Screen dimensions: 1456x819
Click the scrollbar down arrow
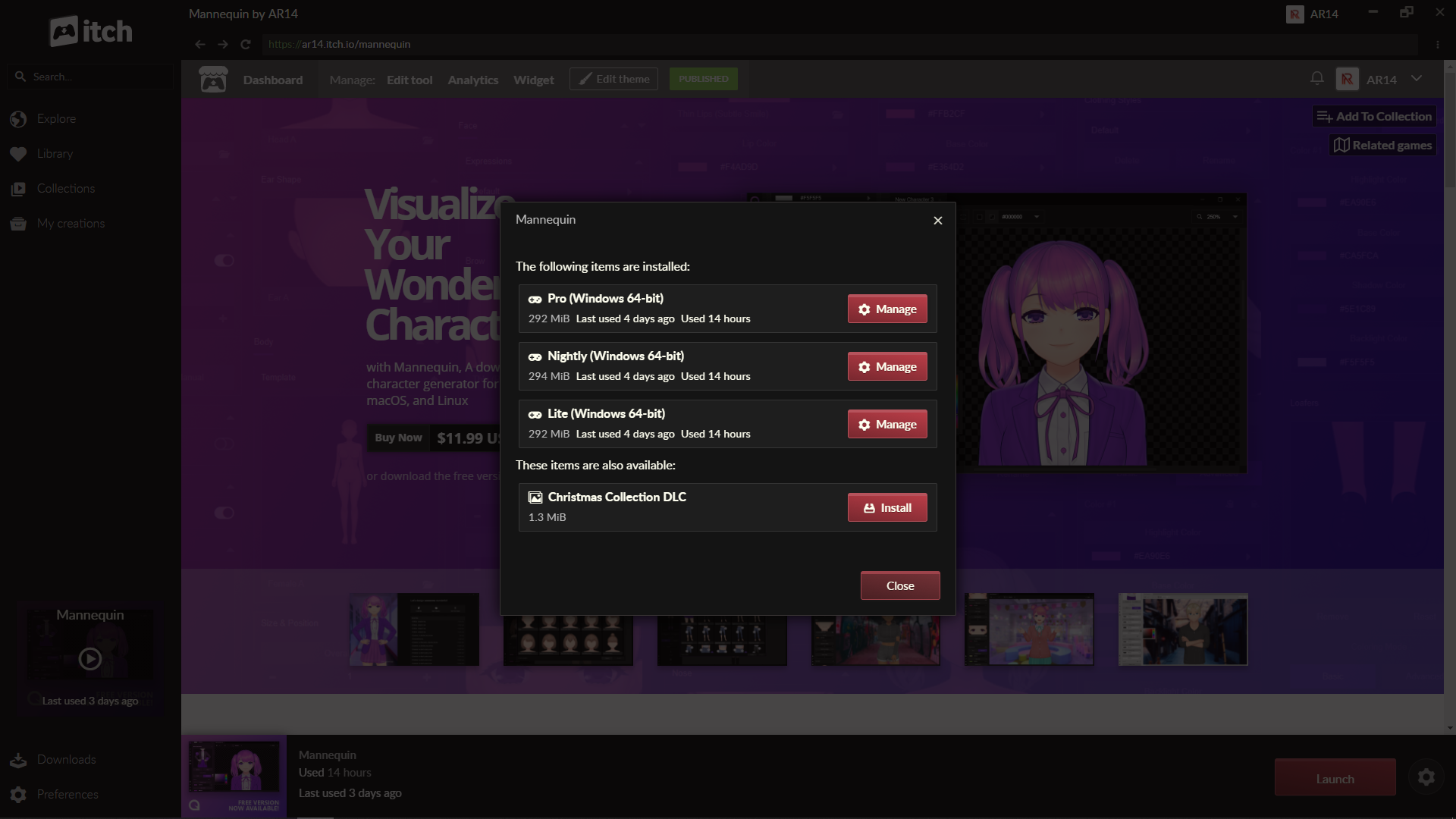1450,728
